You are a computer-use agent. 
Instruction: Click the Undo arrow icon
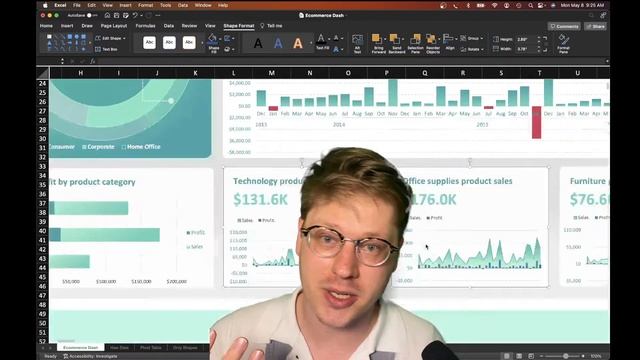point(135,16)
